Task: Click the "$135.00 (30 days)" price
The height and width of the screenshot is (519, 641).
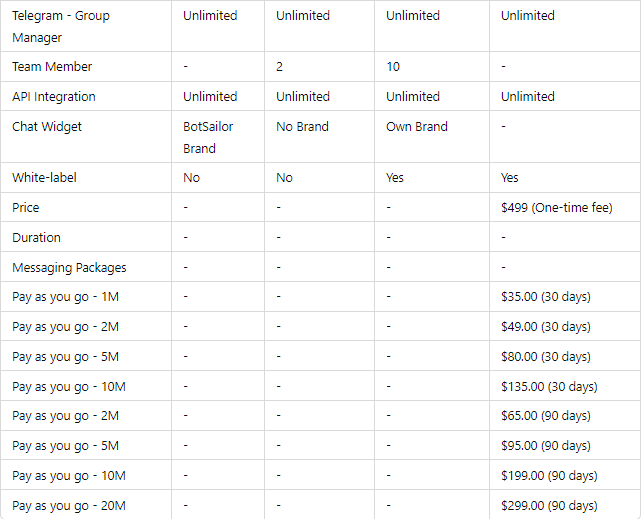Action: (x=549, y=387)
